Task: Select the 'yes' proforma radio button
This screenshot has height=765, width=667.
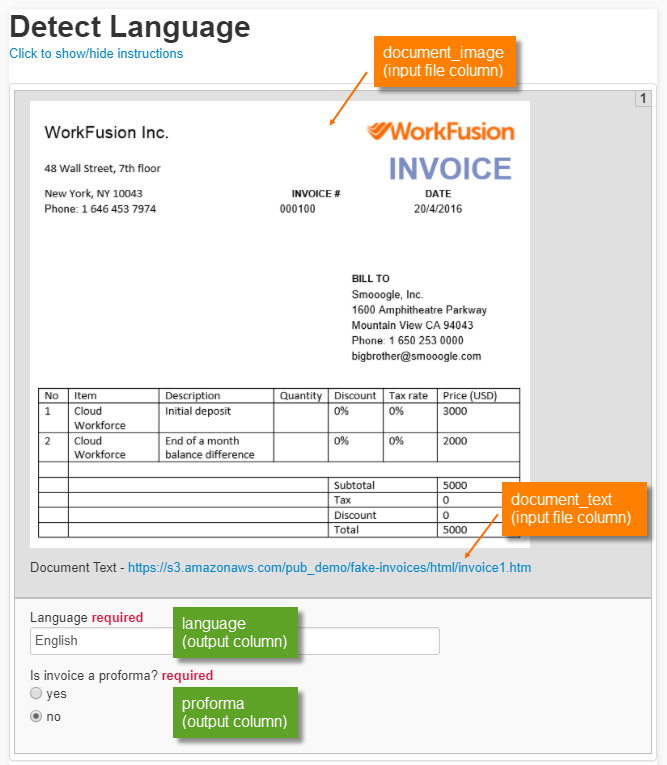Action: coord(36,693)
